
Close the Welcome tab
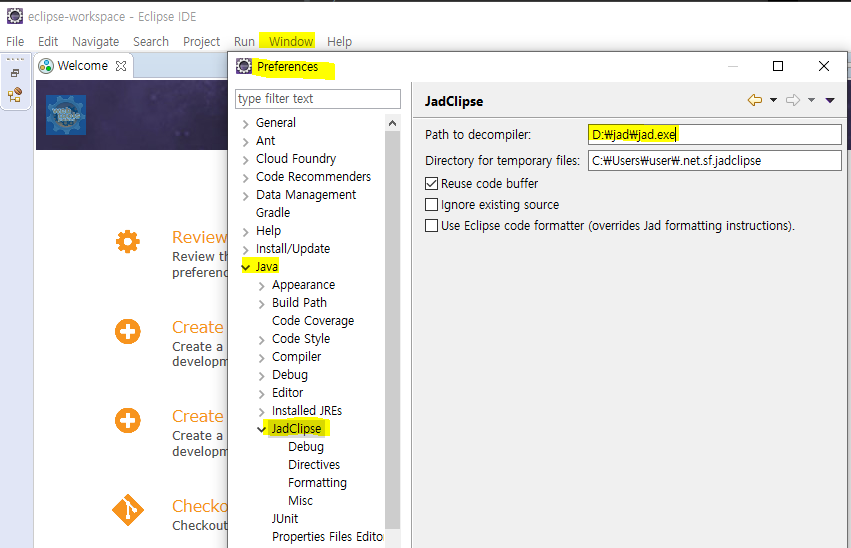pos(121,66)
